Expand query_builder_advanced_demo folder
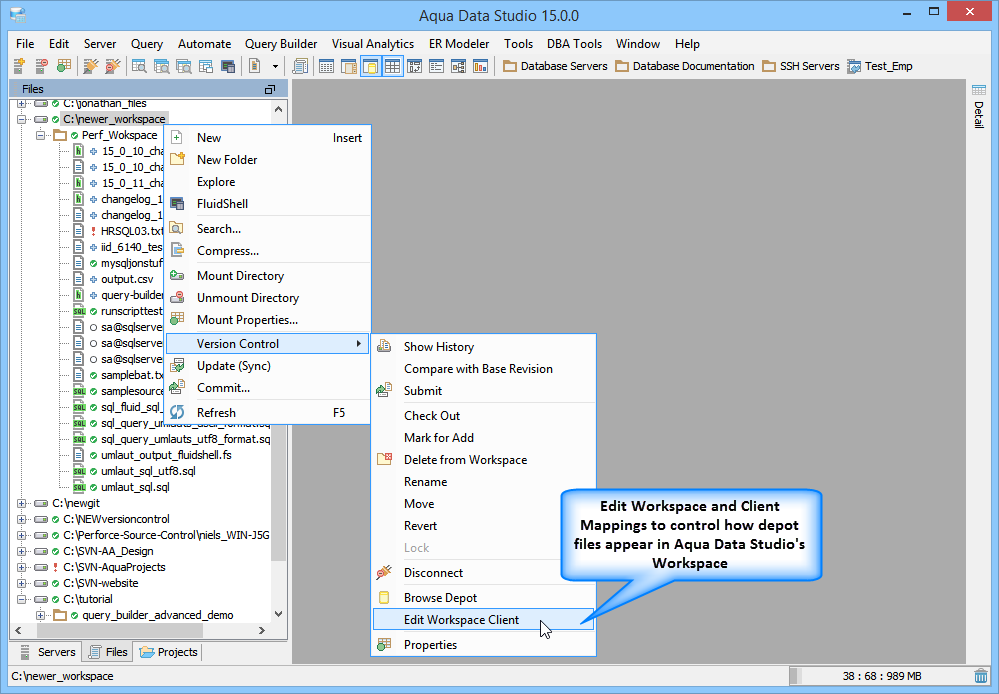 41,615
